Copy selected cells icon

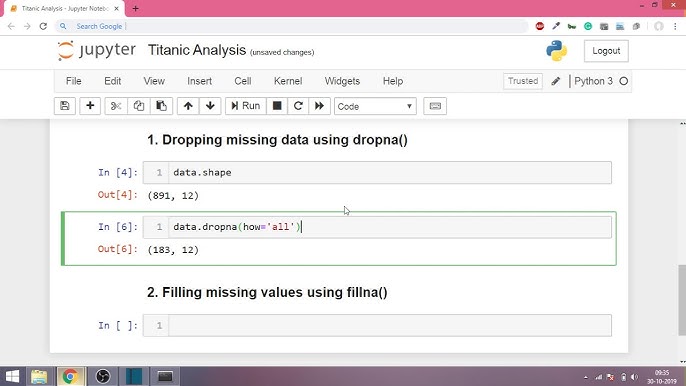(x=139, y=106)
